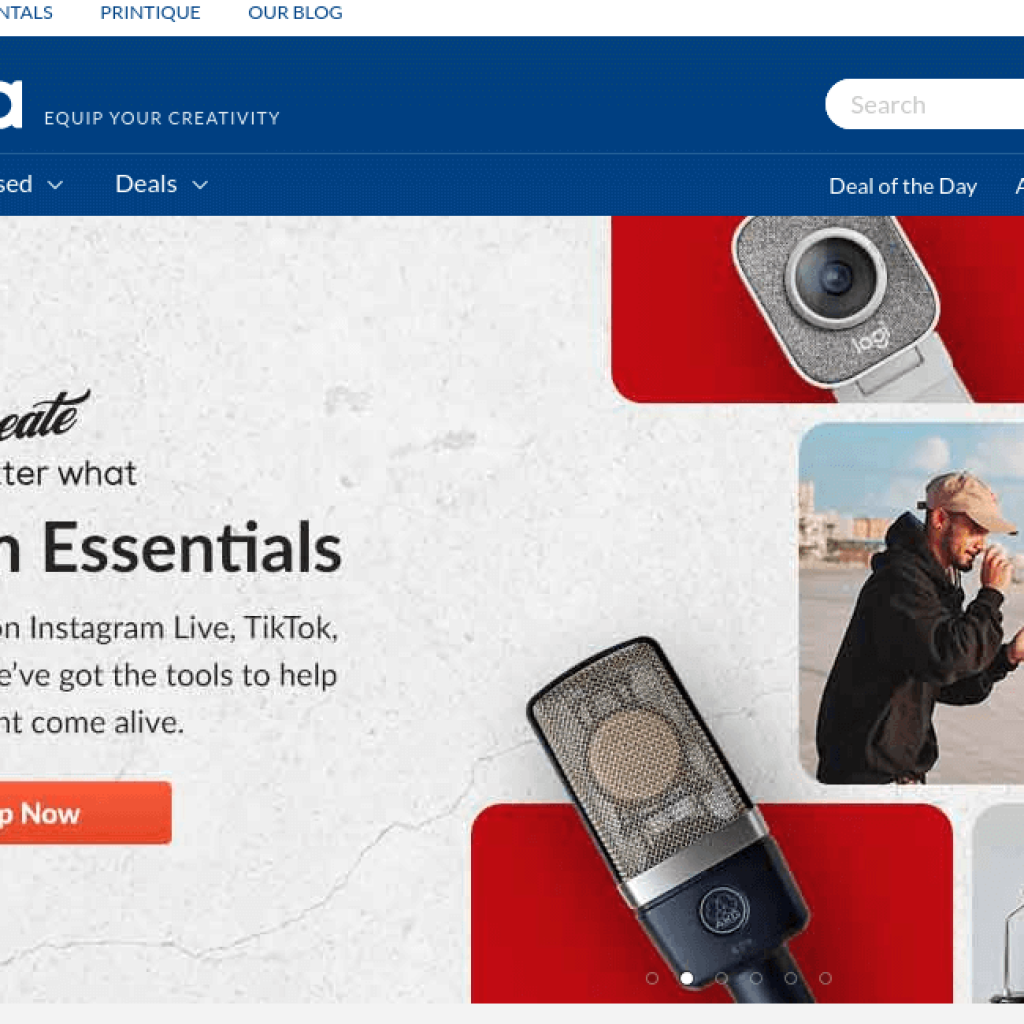The width and height of the screenshot is (1024, 1024).
Task: Expand the Deals dropdown chevron
Action: [x=200, y=185]
